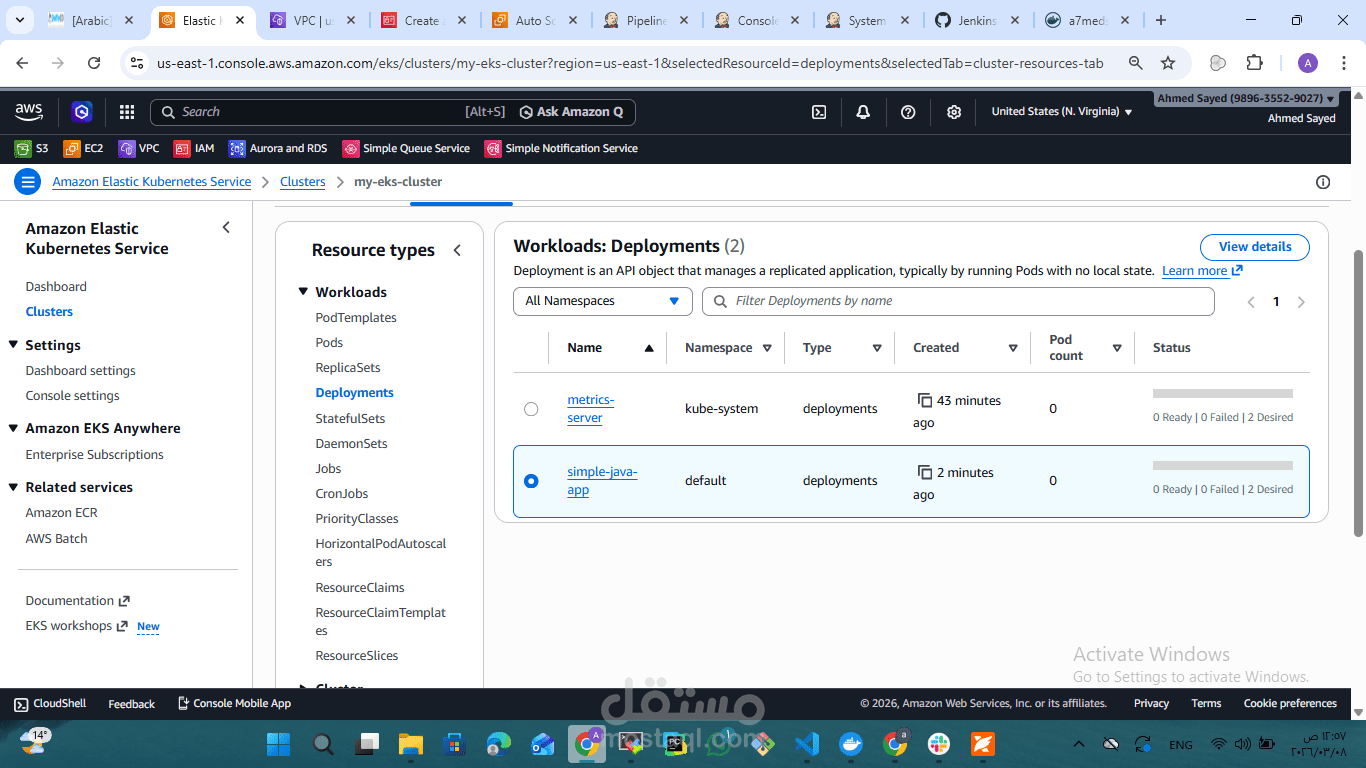
Task: Collapse the Amazon EKS Anywhere section
Action: click(x=14, y=428)
